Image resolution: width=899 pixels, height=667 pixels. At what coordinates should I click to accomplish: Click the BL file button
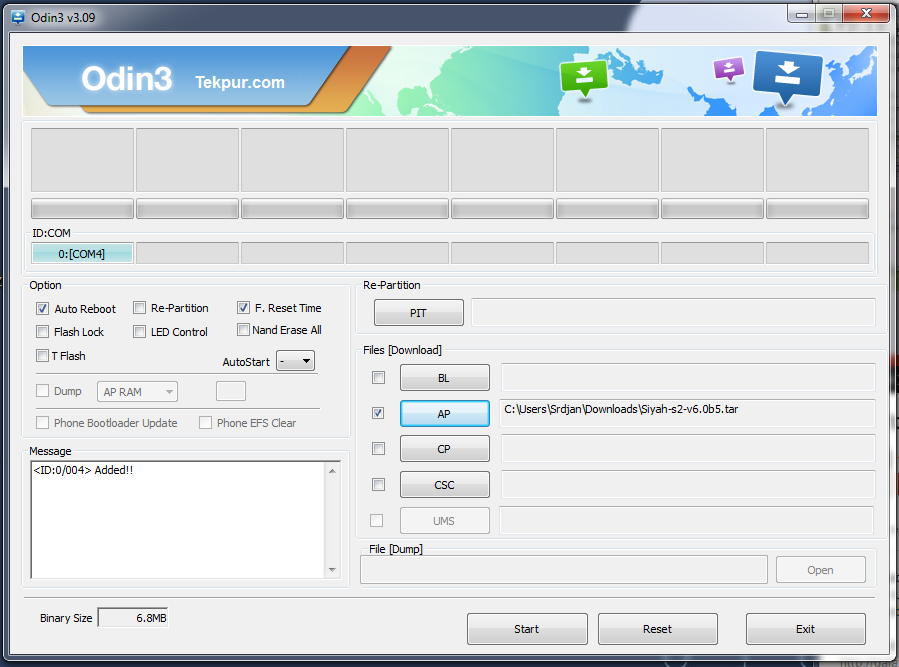click(x=444, y=378)
